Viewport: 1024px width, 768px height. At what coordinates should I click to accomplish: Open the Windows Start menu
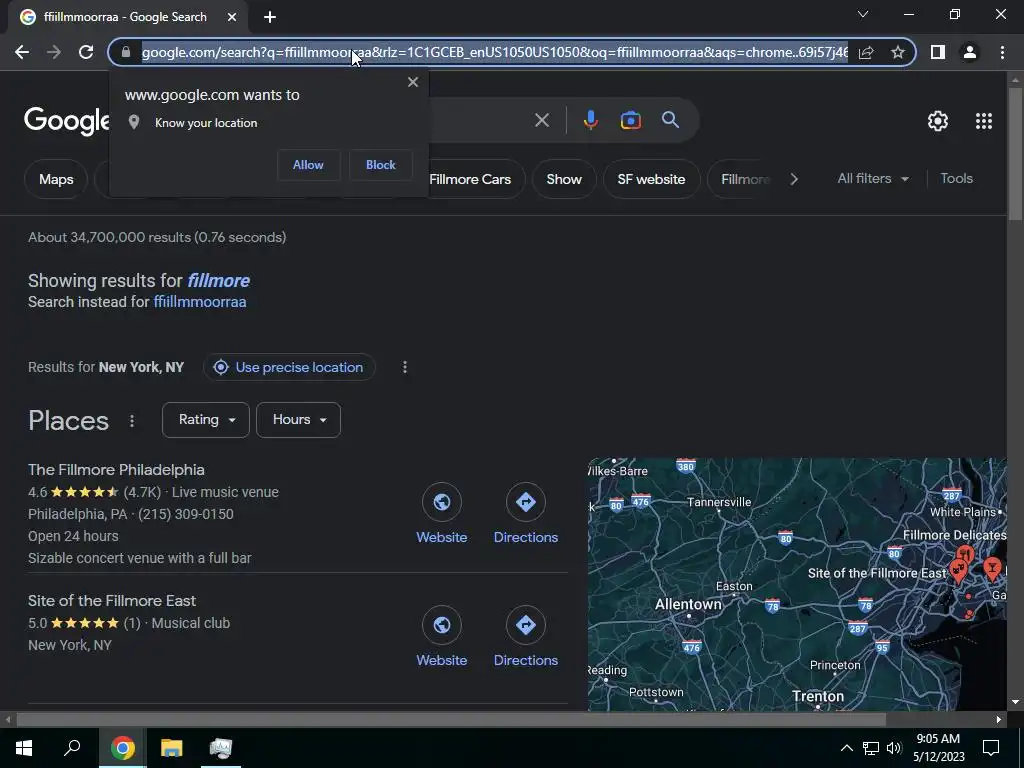pos(24,748)
